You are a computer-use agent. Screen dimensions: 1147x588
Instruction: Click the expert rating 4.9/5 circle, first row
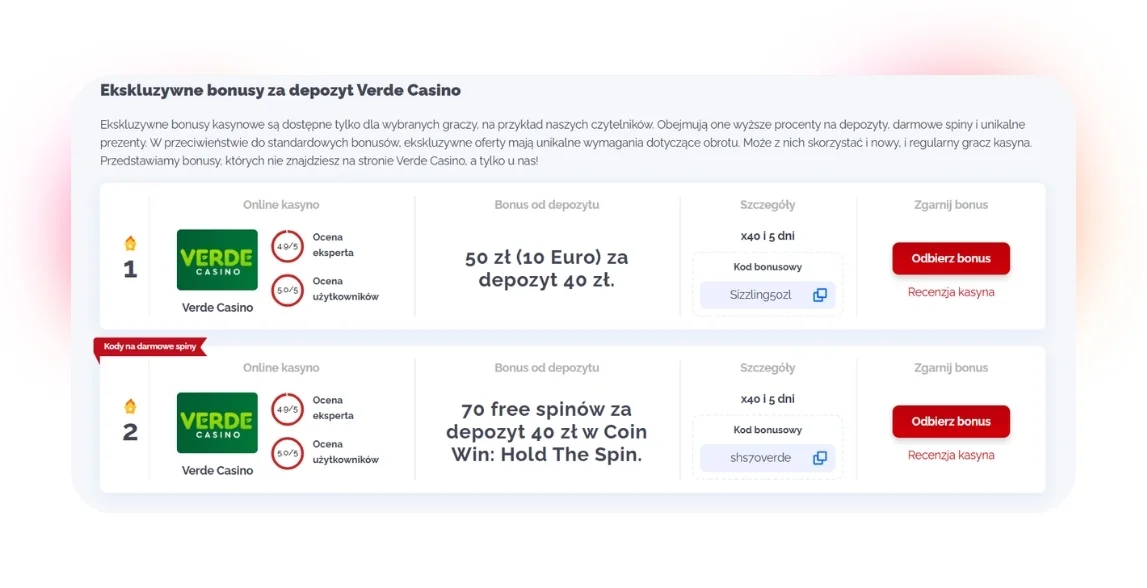coord(287,246)
